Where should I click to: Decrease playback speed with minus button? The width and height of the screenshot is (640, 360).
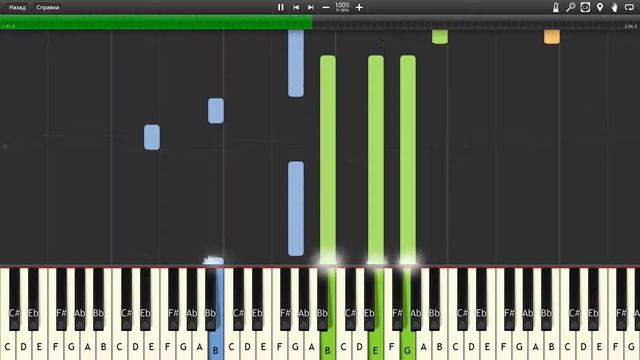[326, 7]
